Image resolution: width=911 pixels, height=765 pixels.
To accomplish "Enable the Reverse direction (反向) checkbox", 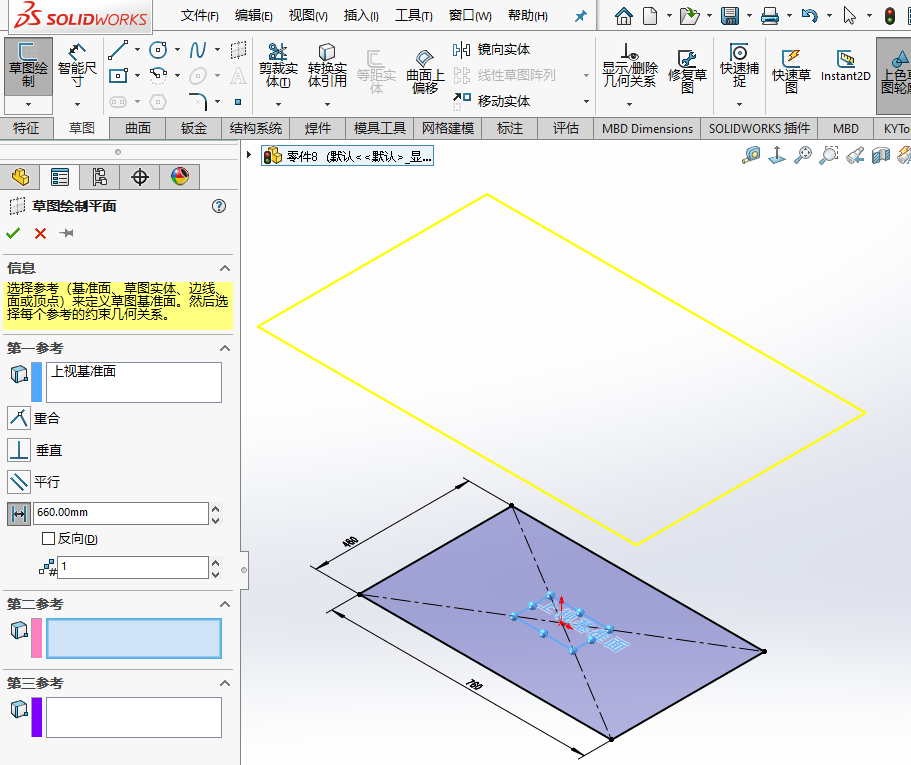I will tap(49, 539).
